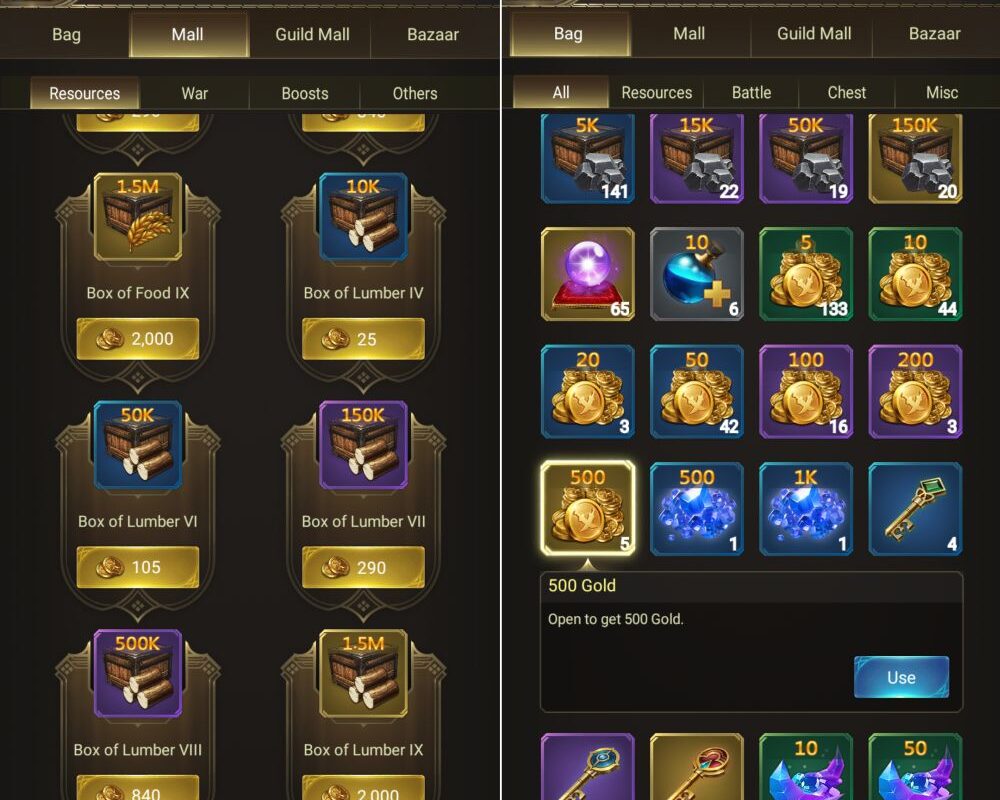This screenshot has height=800, width=1000.
Task: Open the Bazaar tab in the right panel
Action: [x=934, y=34]
